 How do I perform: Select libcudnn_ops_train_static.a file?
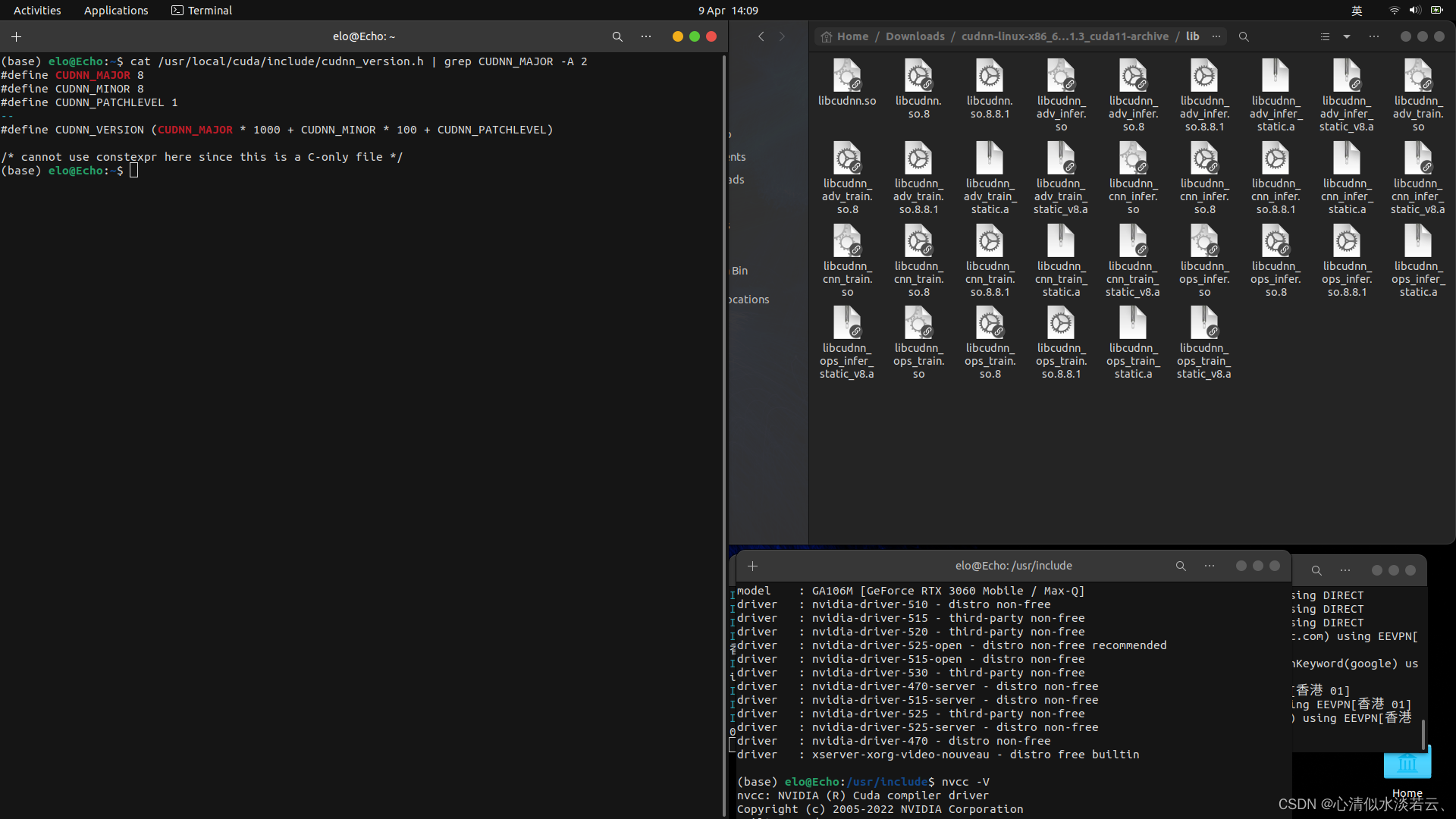point(1133,343)
